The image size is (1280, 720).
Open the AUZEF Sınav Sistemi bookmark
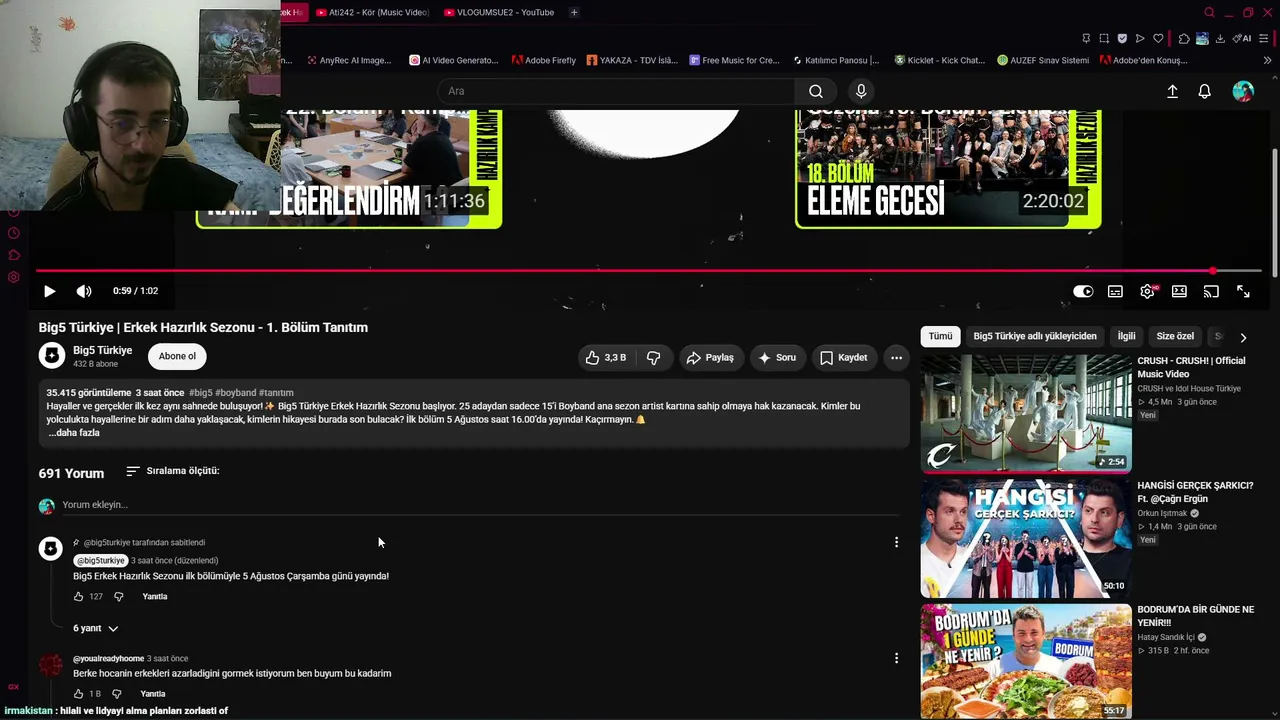1043,60
